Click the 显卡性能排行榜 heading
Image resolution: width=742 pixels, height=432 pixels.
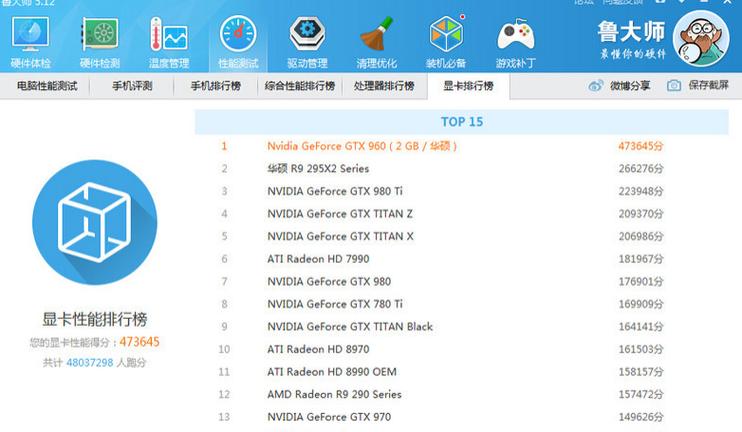click(95, 319)
